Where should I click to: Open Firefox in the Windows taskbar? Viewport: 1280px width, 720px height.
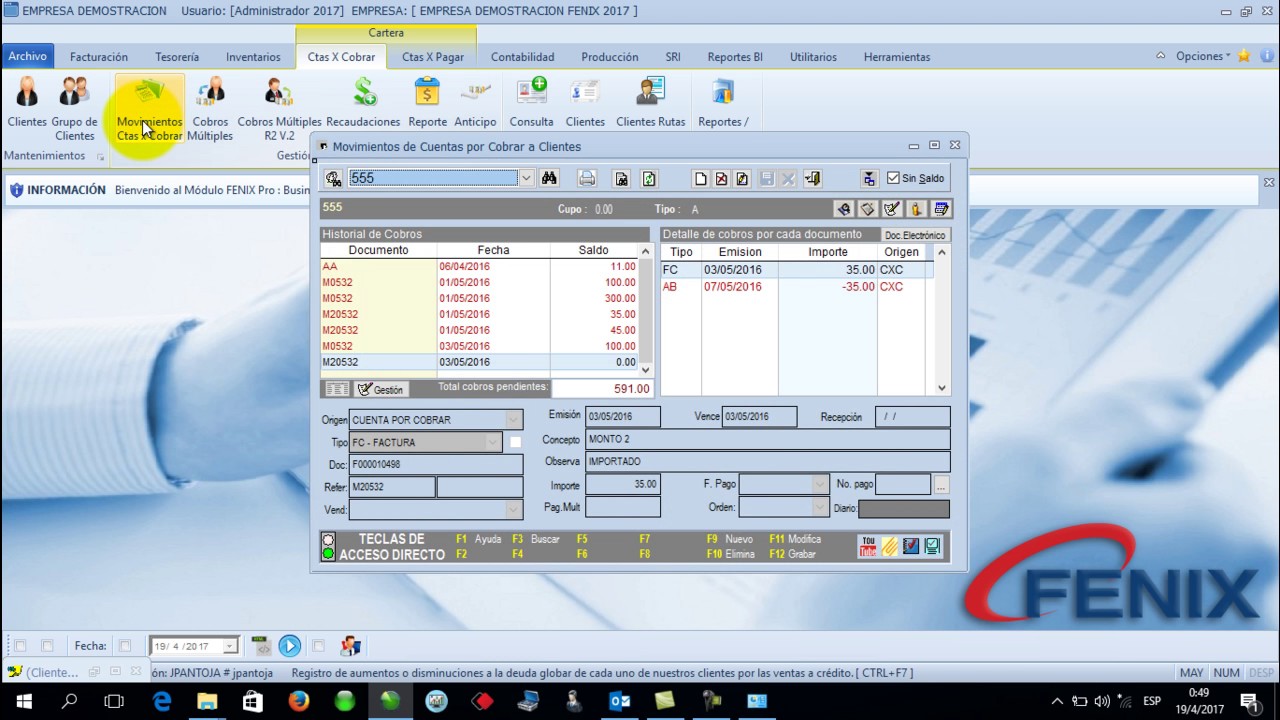tap(298, 701)
